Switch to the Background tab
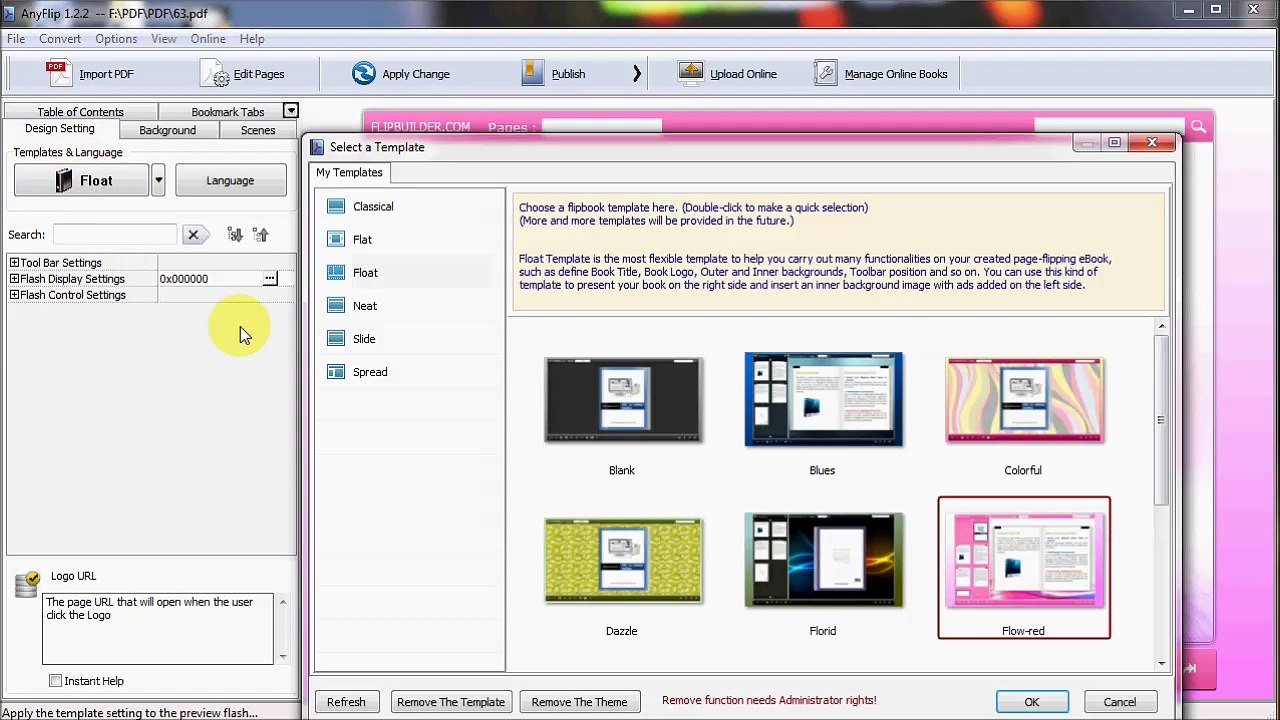1280x720 pixels. coord(167,130)
